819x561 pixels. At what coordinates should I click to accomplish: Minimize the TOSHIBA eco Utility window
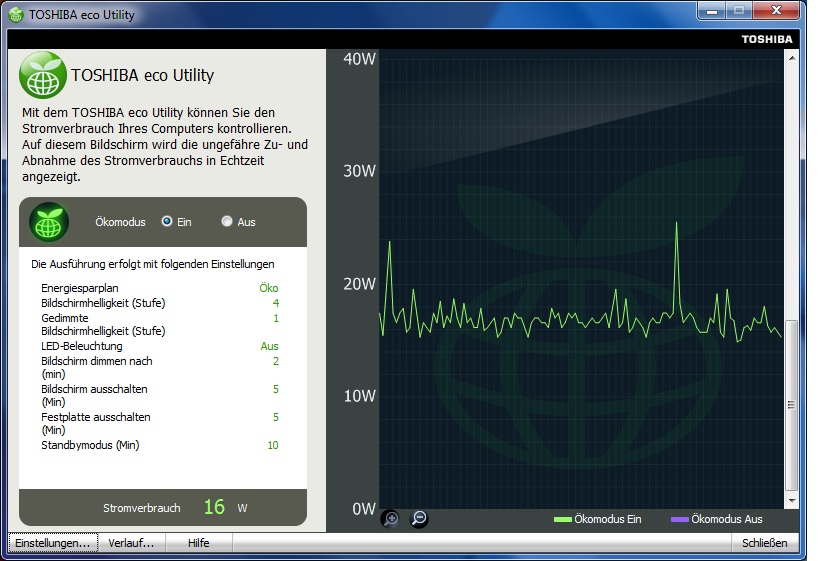pyautogui.click(x=711, y=10)
